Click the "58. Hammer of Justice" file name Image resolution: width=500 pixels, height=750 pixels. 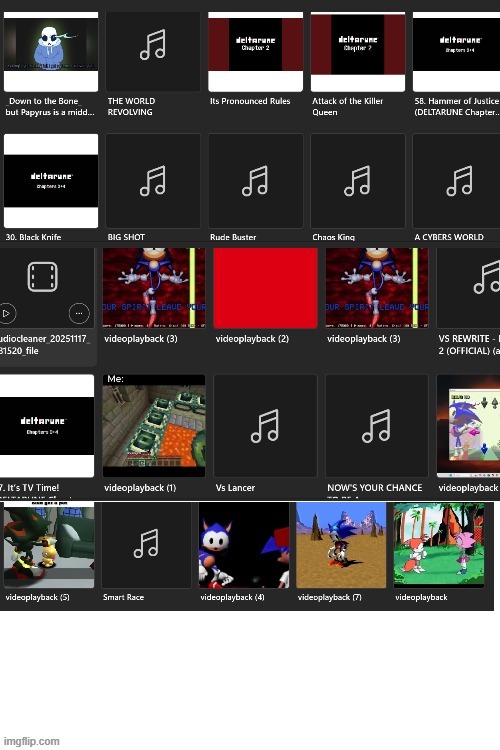tap(456, 107)
